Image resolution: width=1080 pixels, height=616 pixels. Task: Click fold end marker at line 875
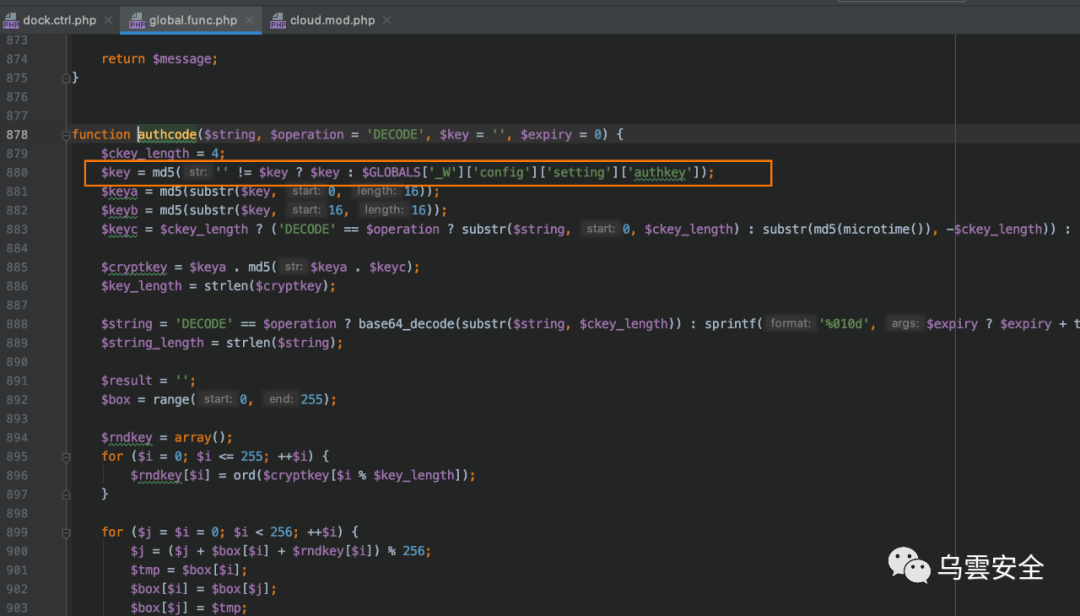(x=66, y=78)
